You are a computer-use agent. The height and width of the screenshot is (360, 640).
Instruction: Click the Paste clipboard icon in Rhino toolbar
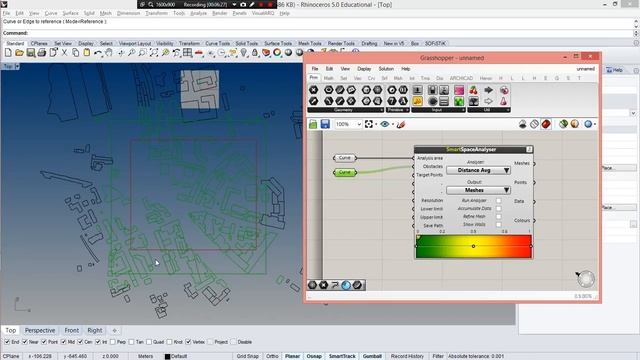[x=87, y=53]
